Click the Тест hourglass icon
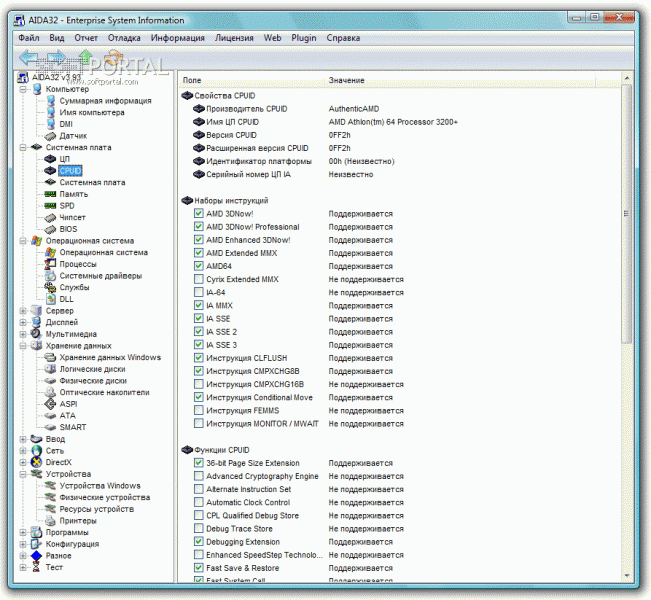Viewport: 651px width, 600px height. click(36, 567)
